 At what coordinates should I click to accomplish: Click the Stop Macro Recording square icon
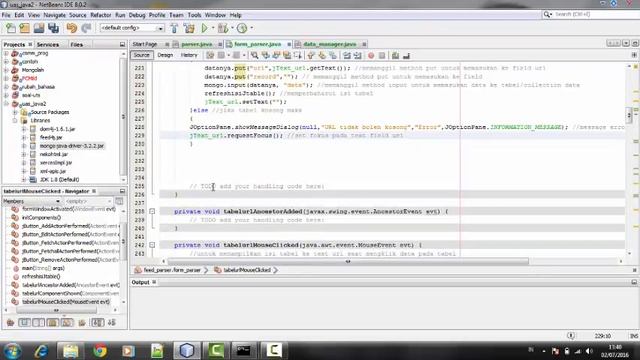point(382,56)
